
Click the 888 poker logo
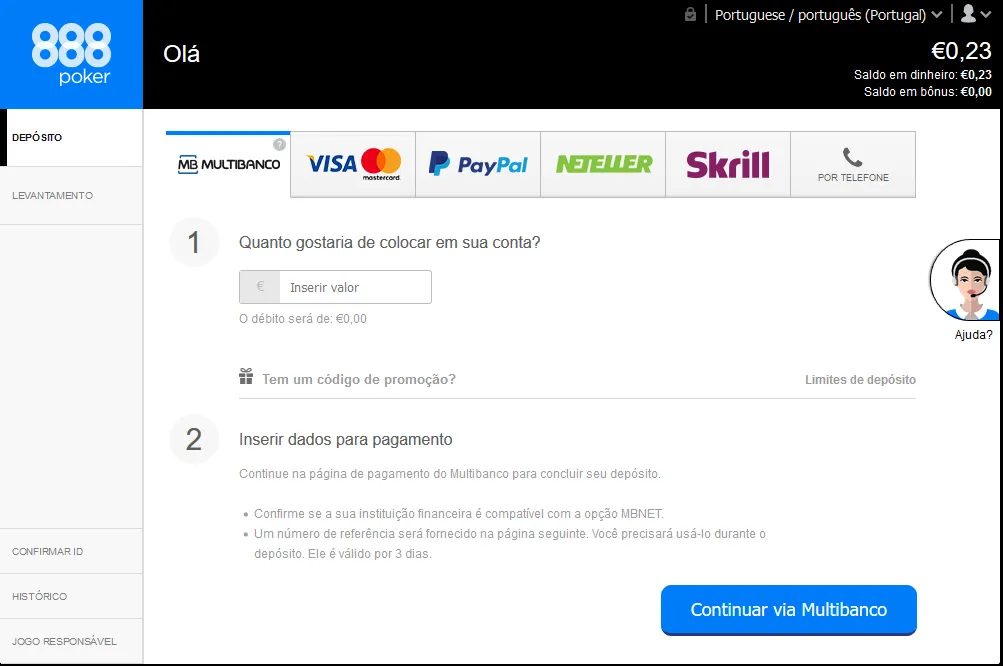pos(71,54)
